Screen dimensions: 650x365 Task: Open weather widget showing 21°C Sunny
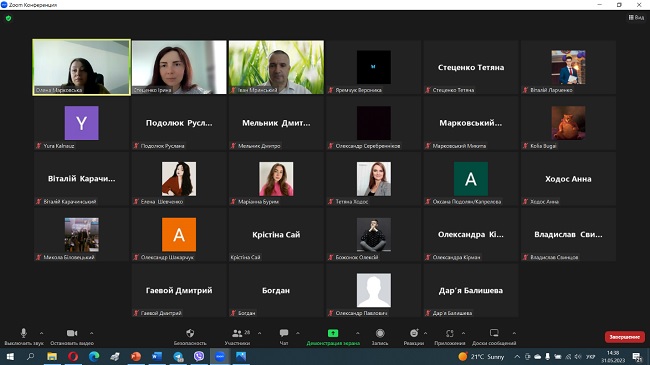pyautogui.click(x=481, y=356)
